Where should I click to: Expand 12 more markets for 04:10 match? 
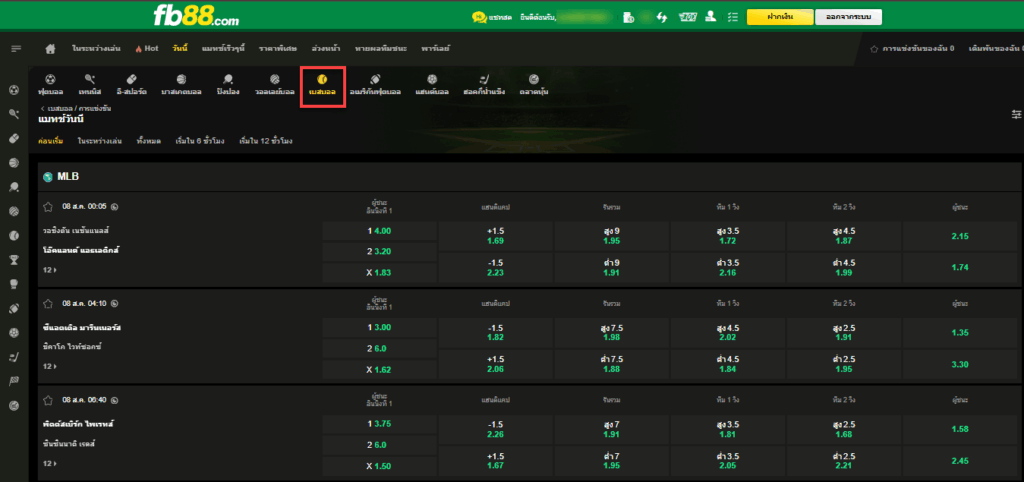coord(50,366)
